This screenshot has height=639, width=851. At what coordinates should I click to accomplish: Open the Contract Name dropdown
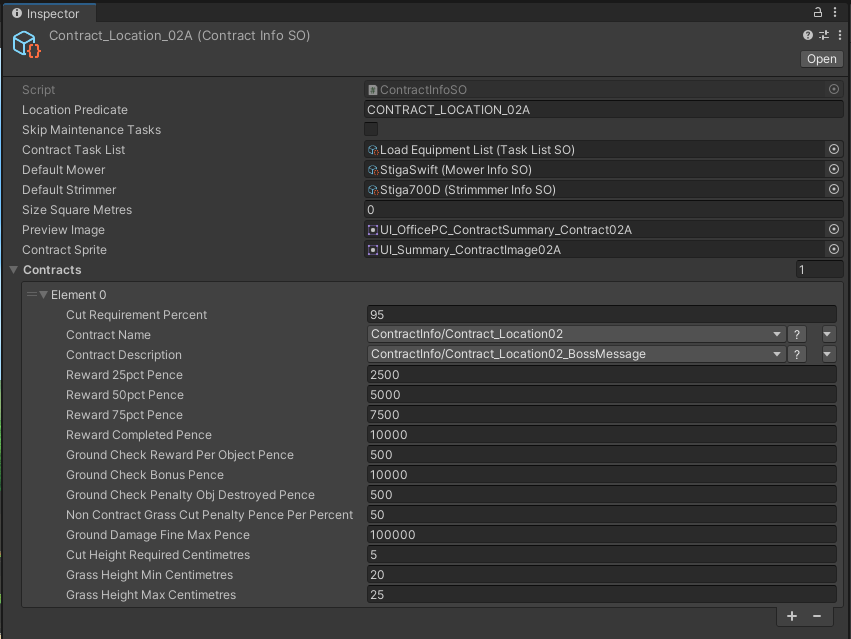tap(576, 335)
